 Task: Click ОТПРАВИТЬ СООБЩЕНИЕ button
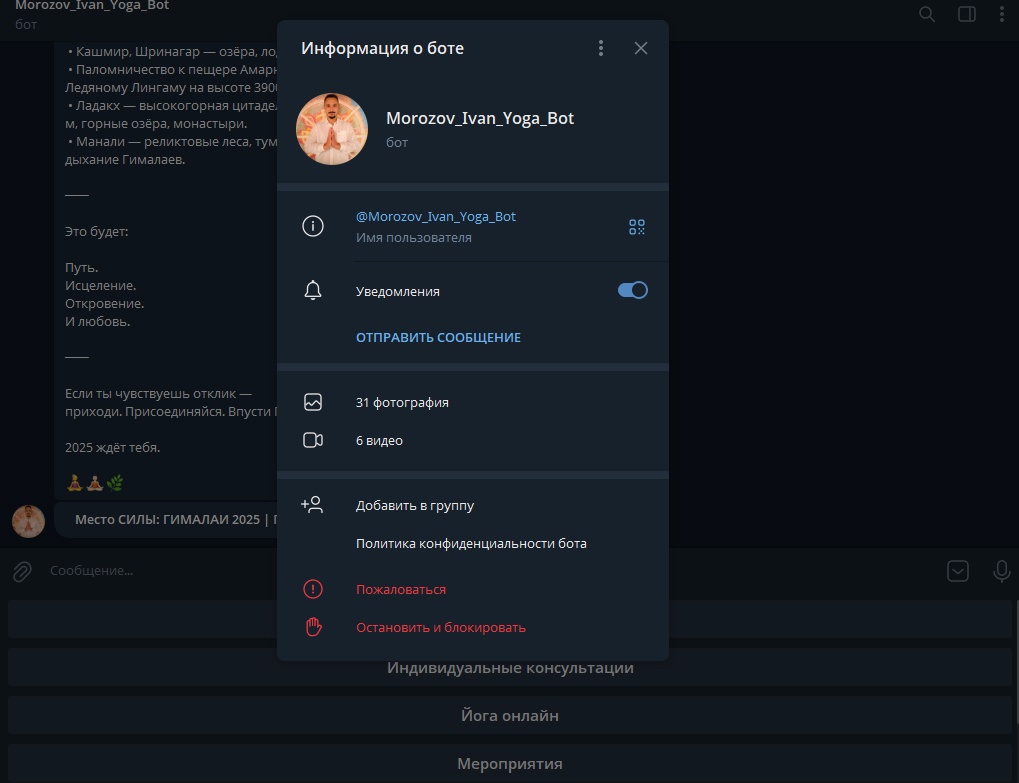pos(438,337)
